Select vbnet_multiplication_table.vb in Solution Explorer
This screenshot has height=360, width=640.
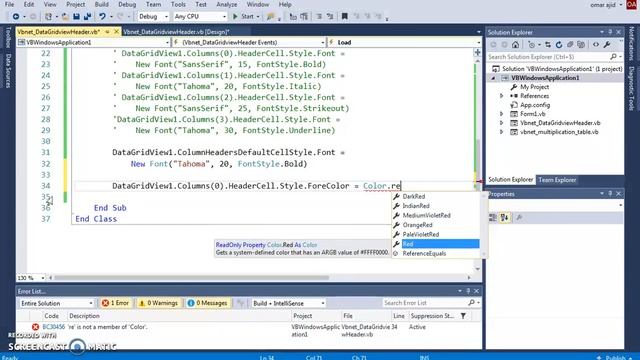[559, 132]
